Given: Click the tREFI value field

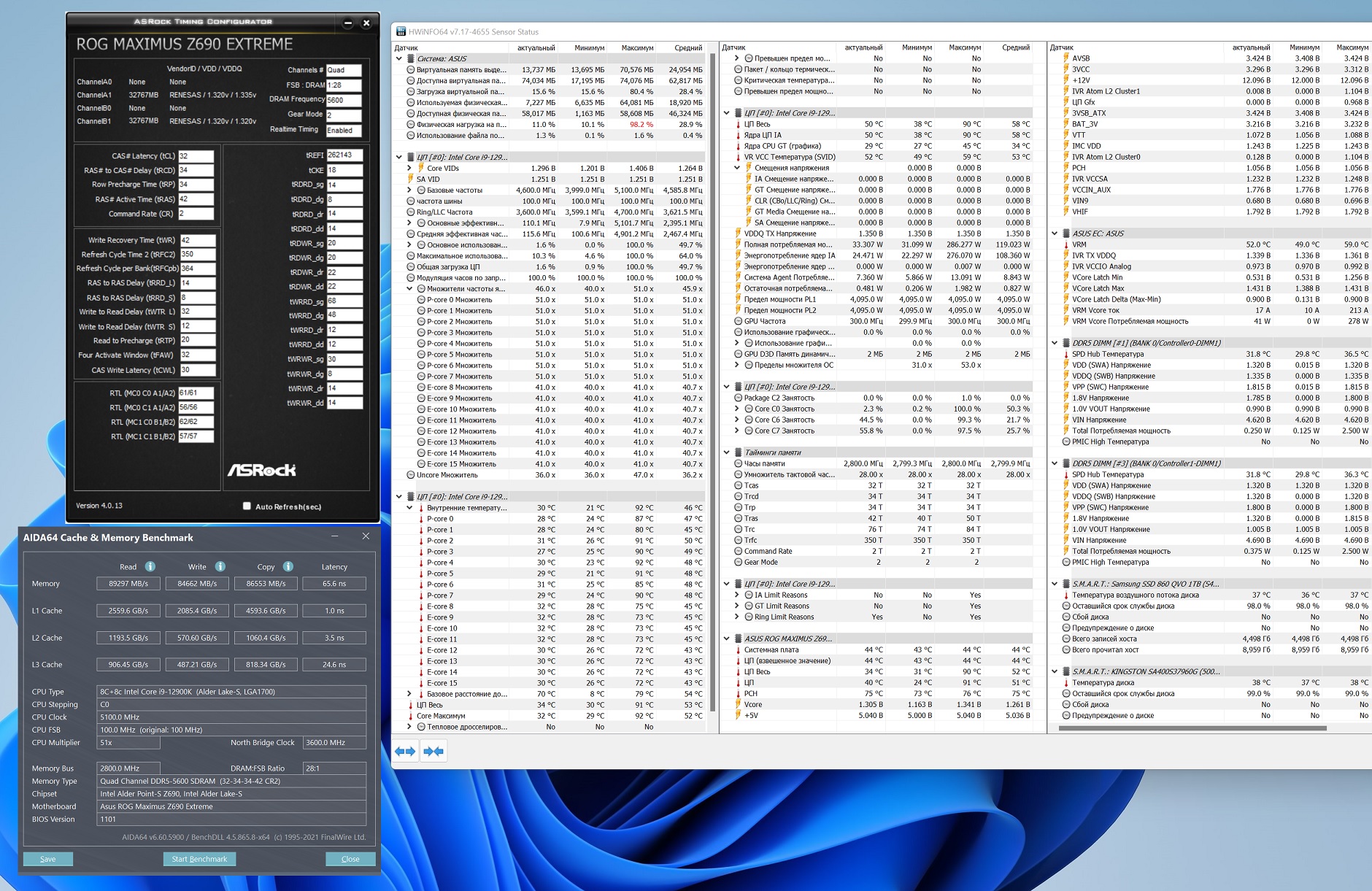Looking at the screenshot, I should click(344, 155).
